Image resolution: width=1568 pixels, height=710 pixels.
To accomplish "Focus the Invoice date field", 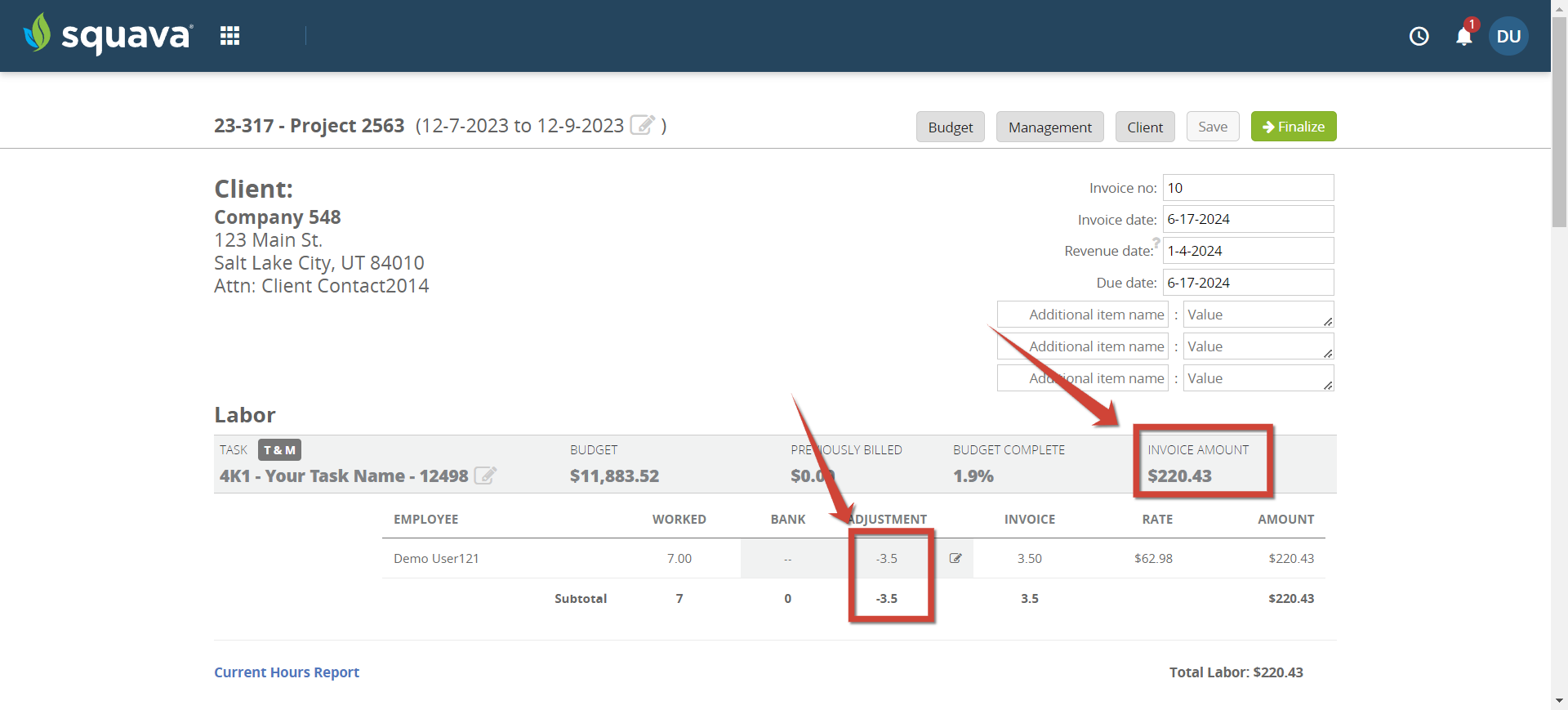I will [1249, 219].
